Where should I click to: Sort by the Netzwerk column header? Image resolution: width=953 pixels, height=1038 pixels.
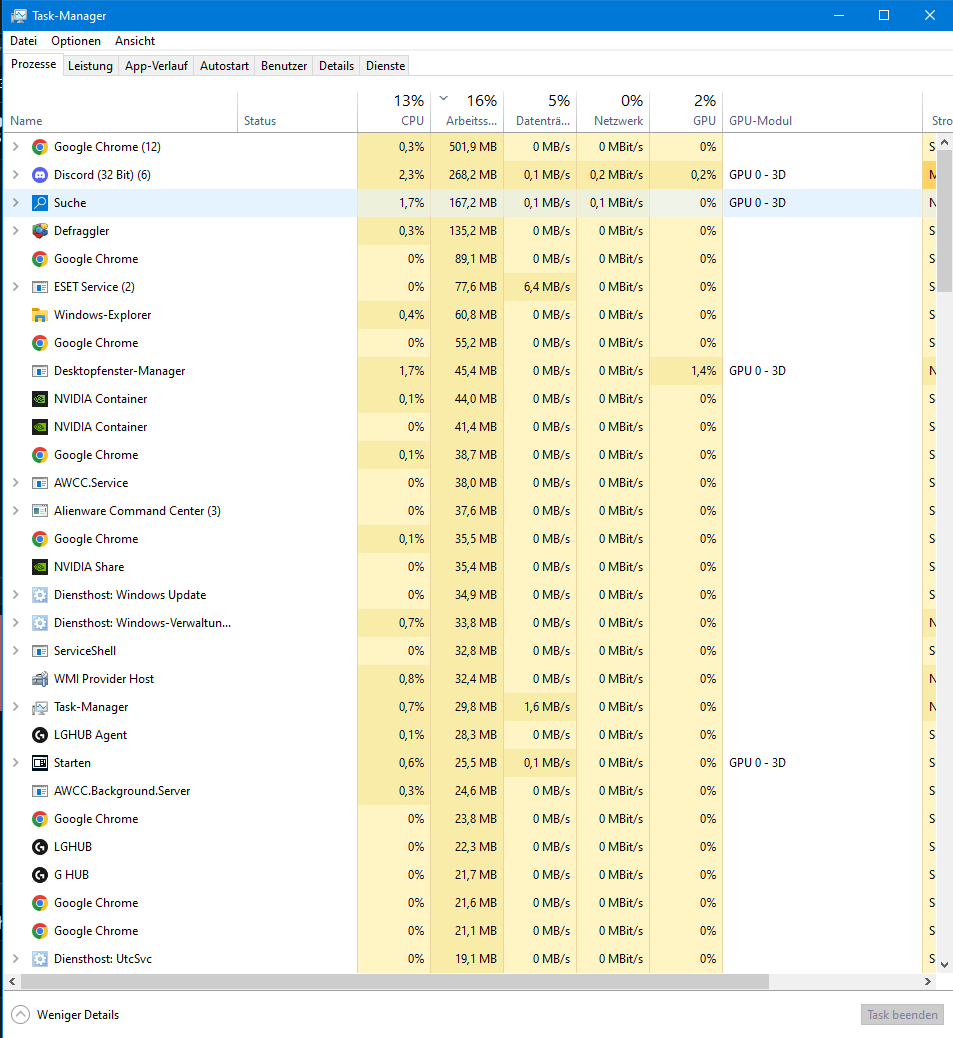[x=613, y=111]
